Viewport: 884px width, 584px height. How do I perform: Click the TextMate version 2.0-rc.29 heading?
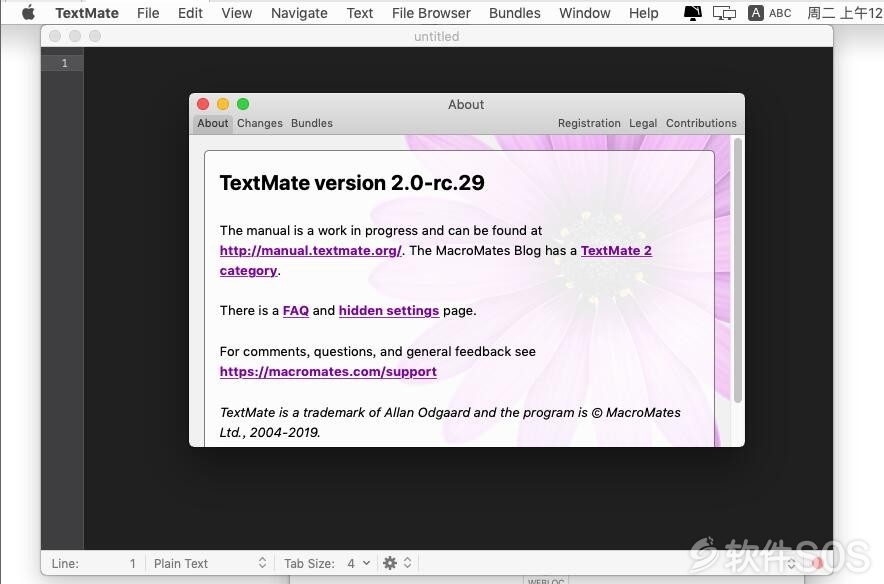(352, 183)
